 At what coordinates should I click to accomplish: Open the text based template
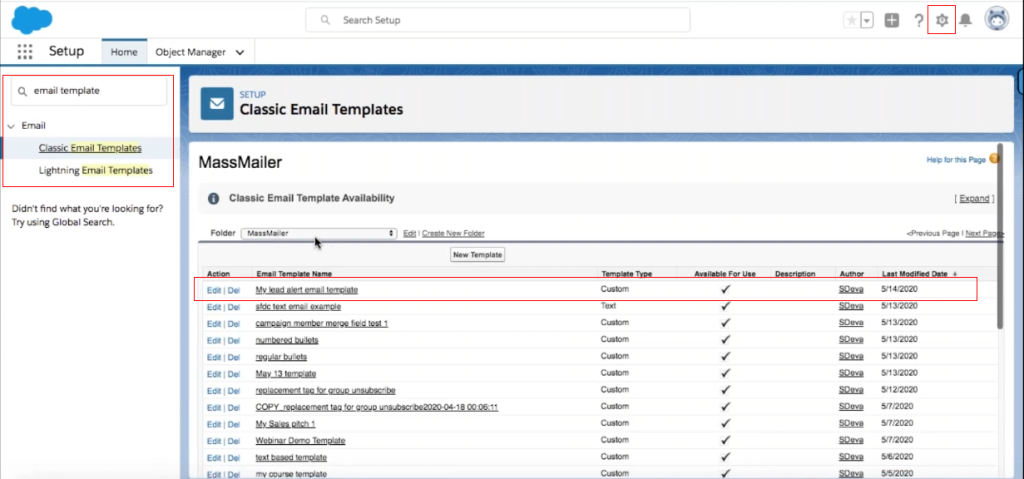(x=291, y=457)
